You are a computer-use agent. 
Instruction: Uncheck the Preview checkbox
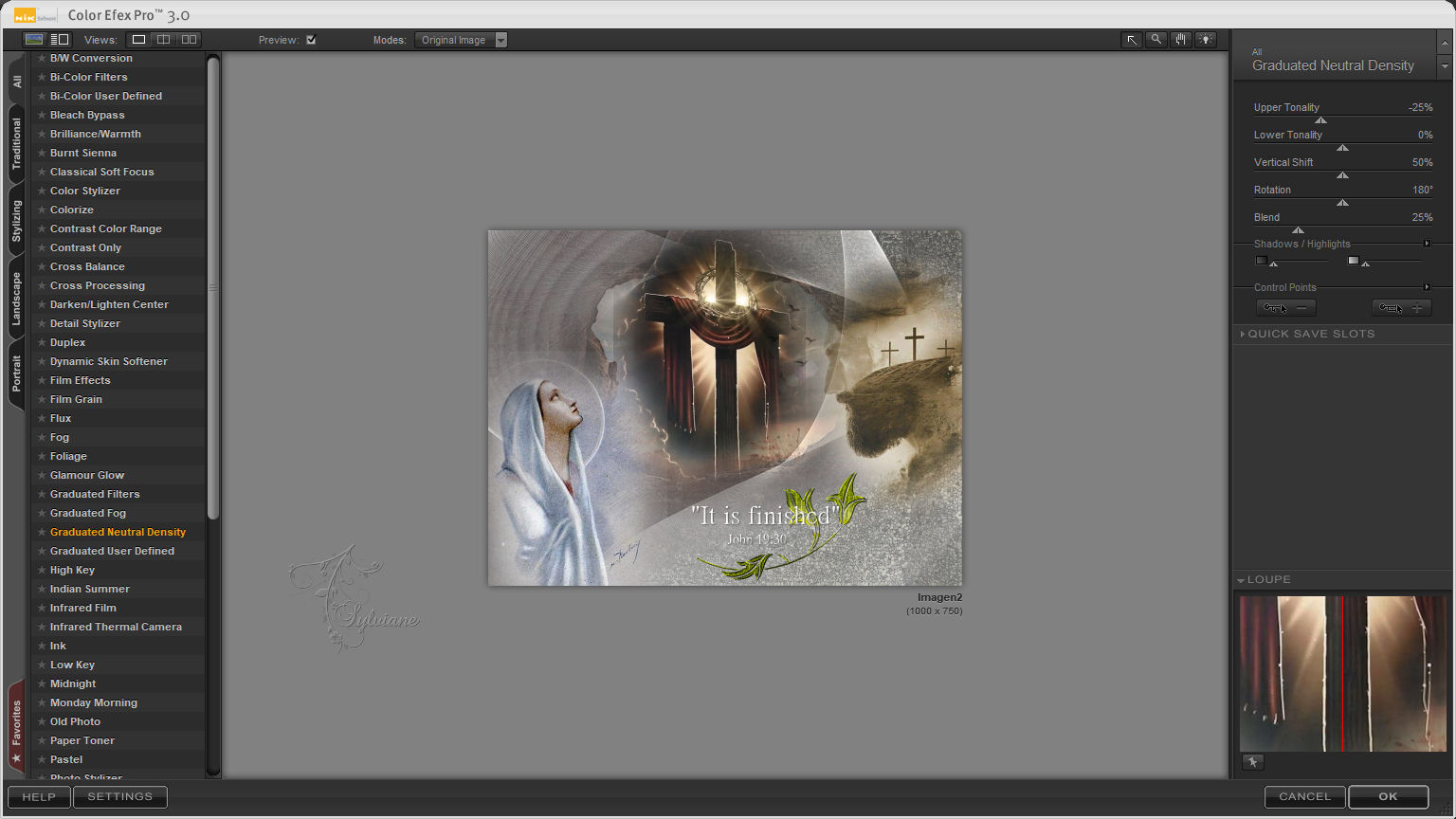tap(311, 40)
